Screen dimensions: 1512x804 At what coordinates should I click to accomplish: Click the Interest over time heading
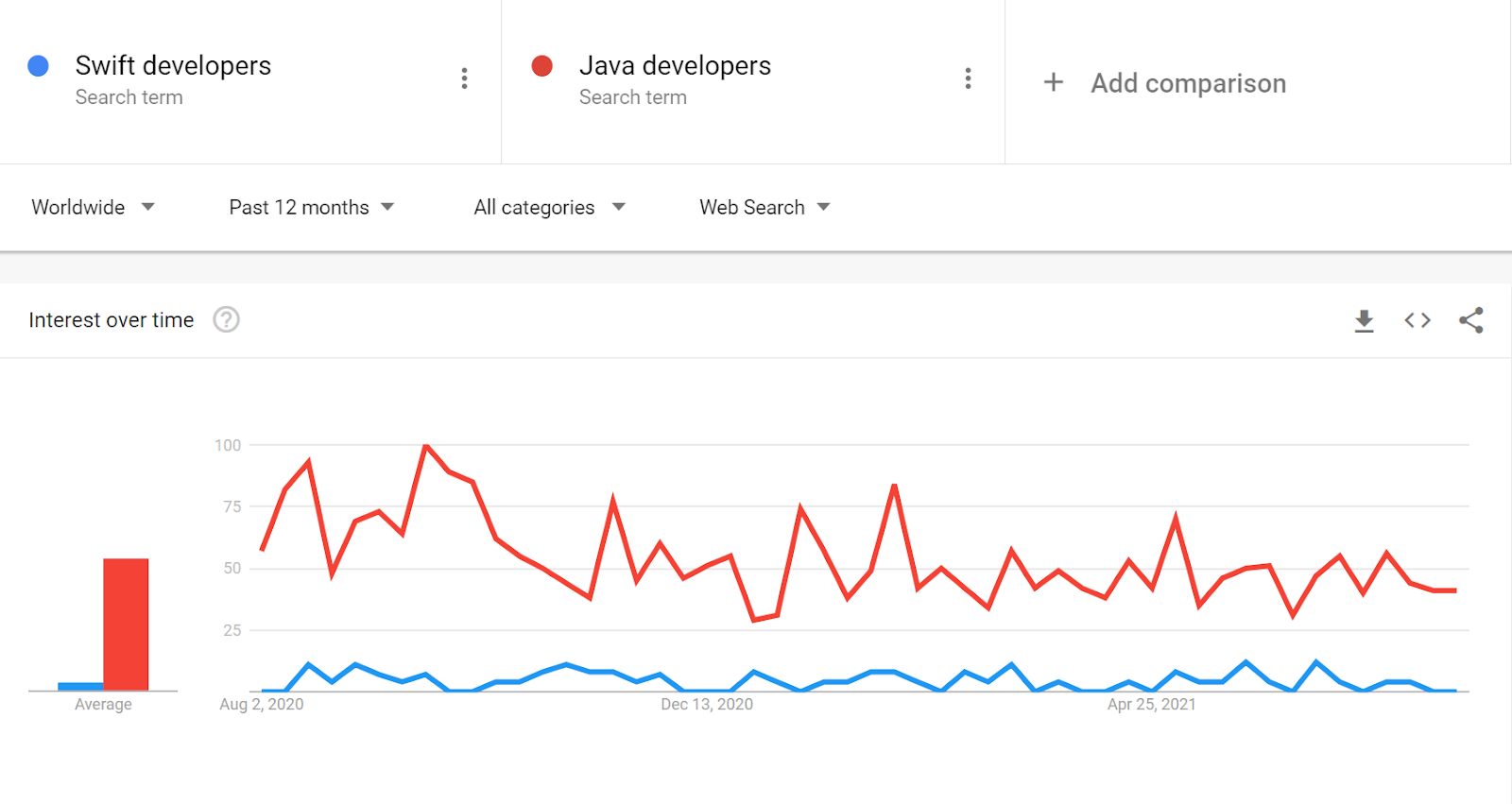pos(112,320)
